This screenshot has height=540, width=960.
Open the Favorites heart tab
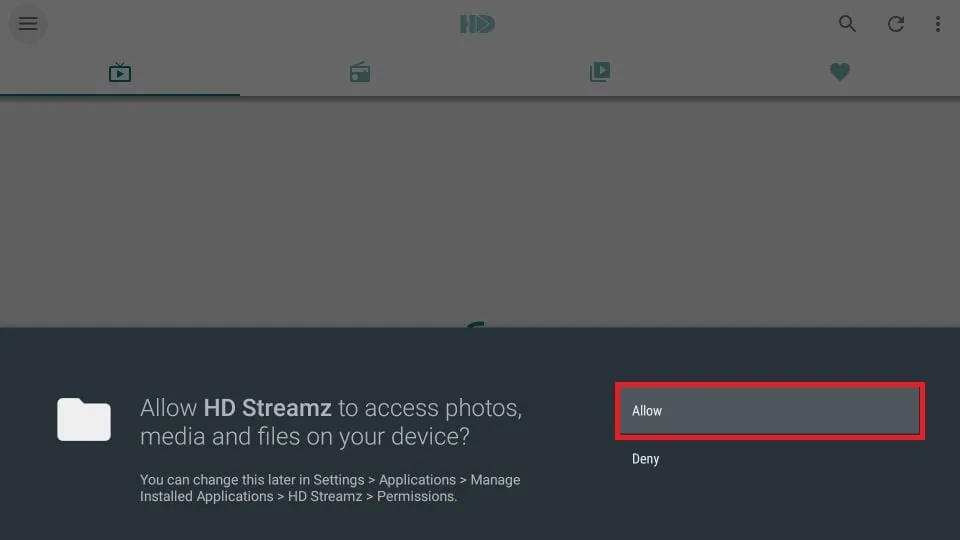839,72
